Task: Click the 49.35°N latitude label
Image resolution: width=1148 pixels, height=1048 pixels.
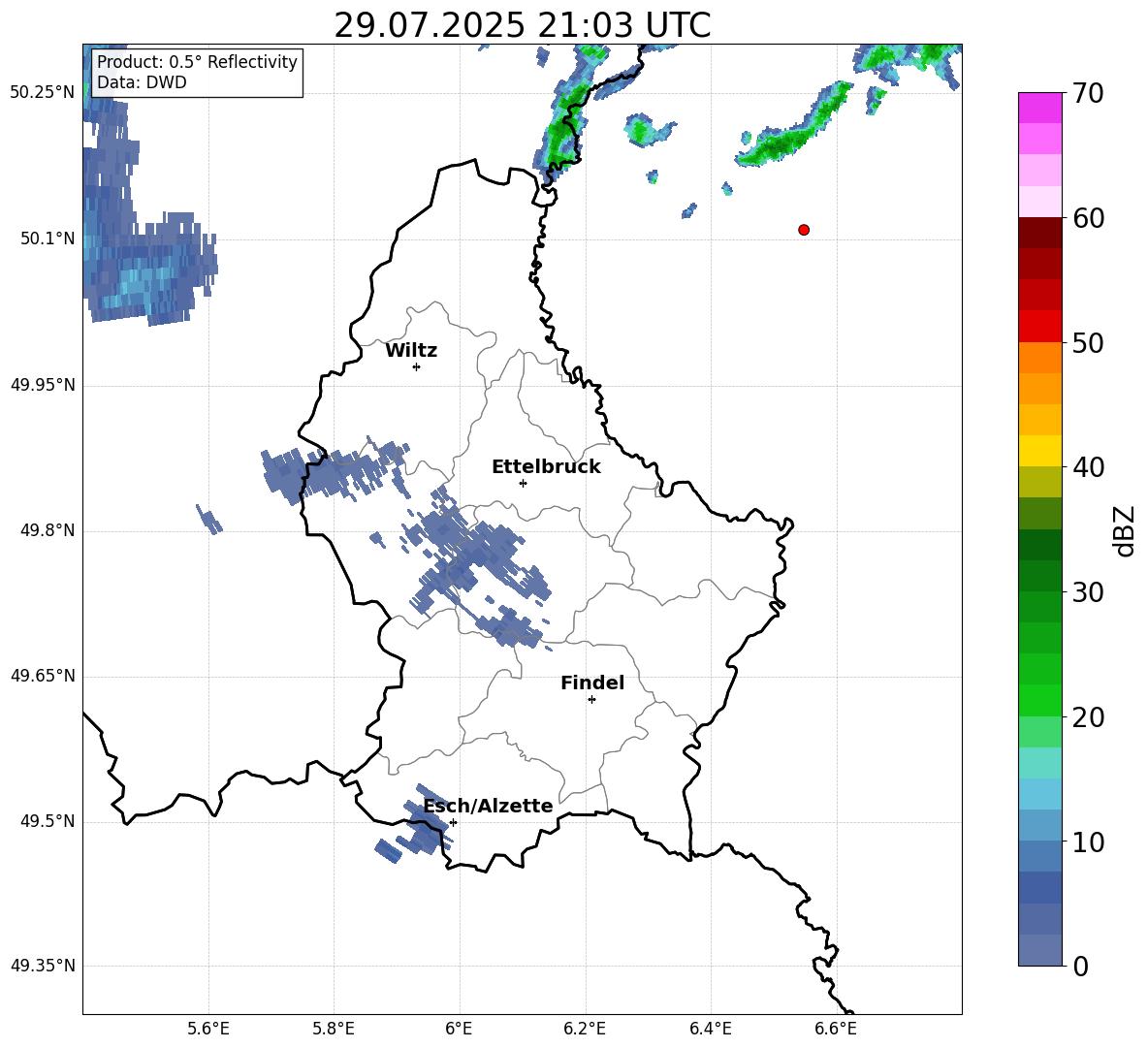Action: pyautogui.click(x=43, y=966)
